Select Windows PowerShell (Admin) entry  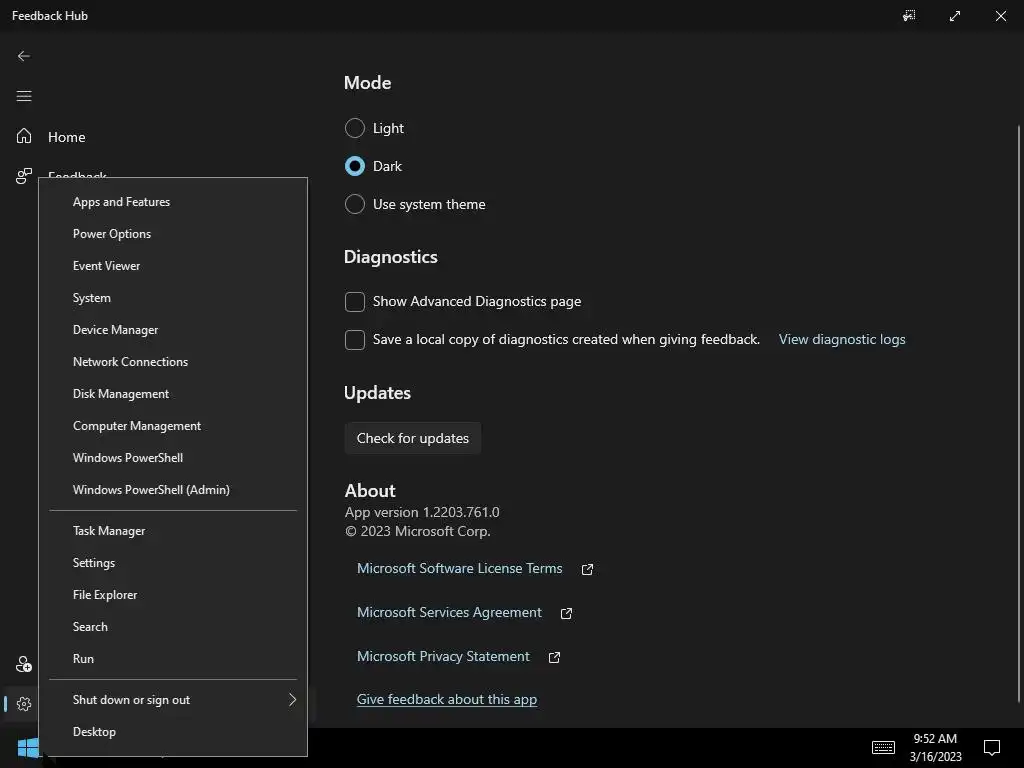point(151,490)
